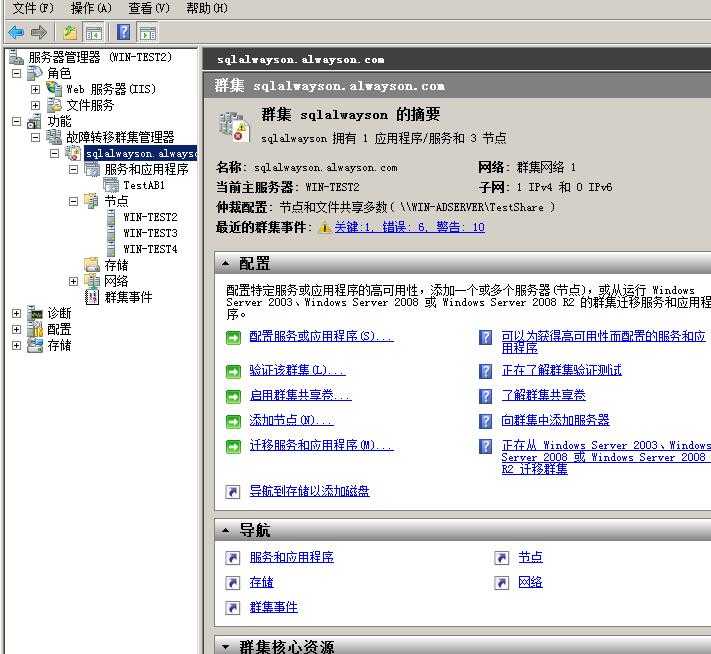Click the green arrow beside 迁移服务和应用程序
Image resolution: width=711 pixels, height=654 pixels.
click(233, 447)
